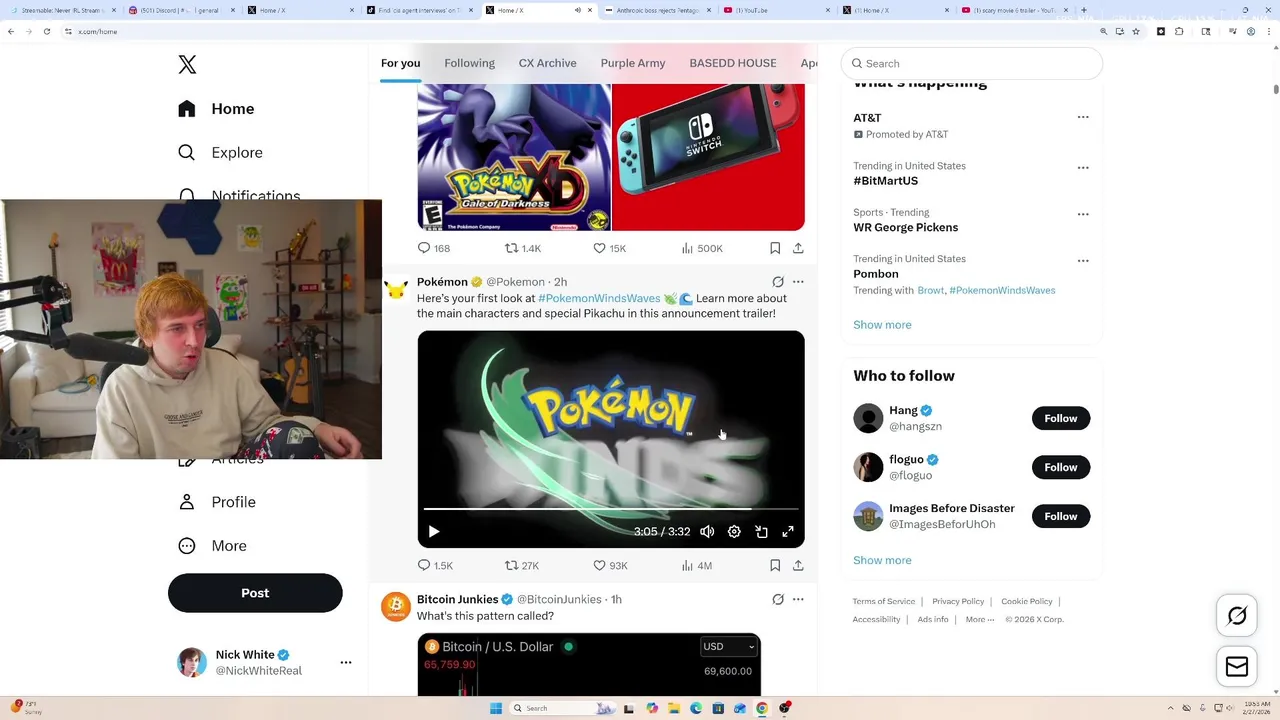Viewport: 1280px width, 720px height.
Task: Open more options for Pombon trend
Action: coord(1083,260)
